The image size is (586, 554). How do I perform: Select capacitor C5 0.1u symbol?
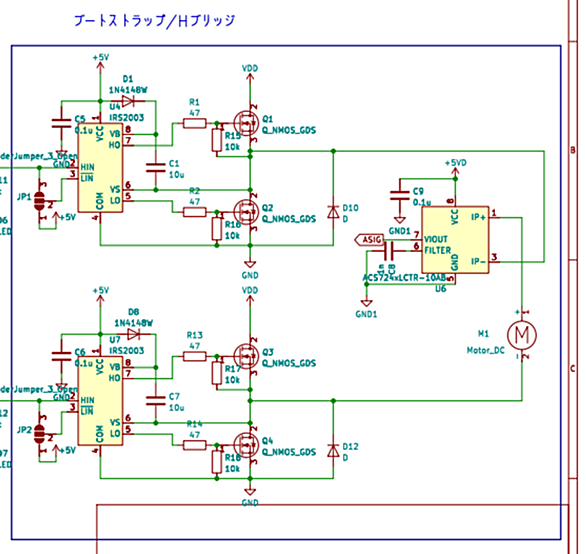(x=61, y=123)
